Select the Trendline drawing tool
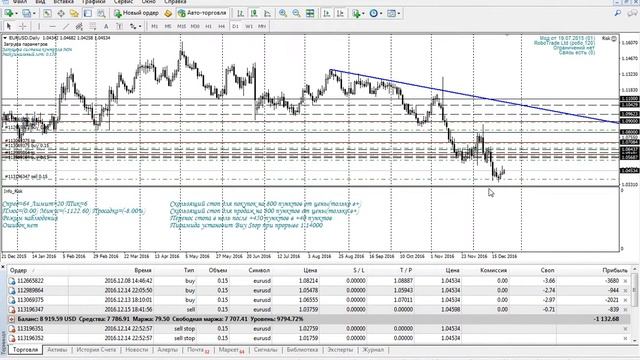 tap(66, 27)
